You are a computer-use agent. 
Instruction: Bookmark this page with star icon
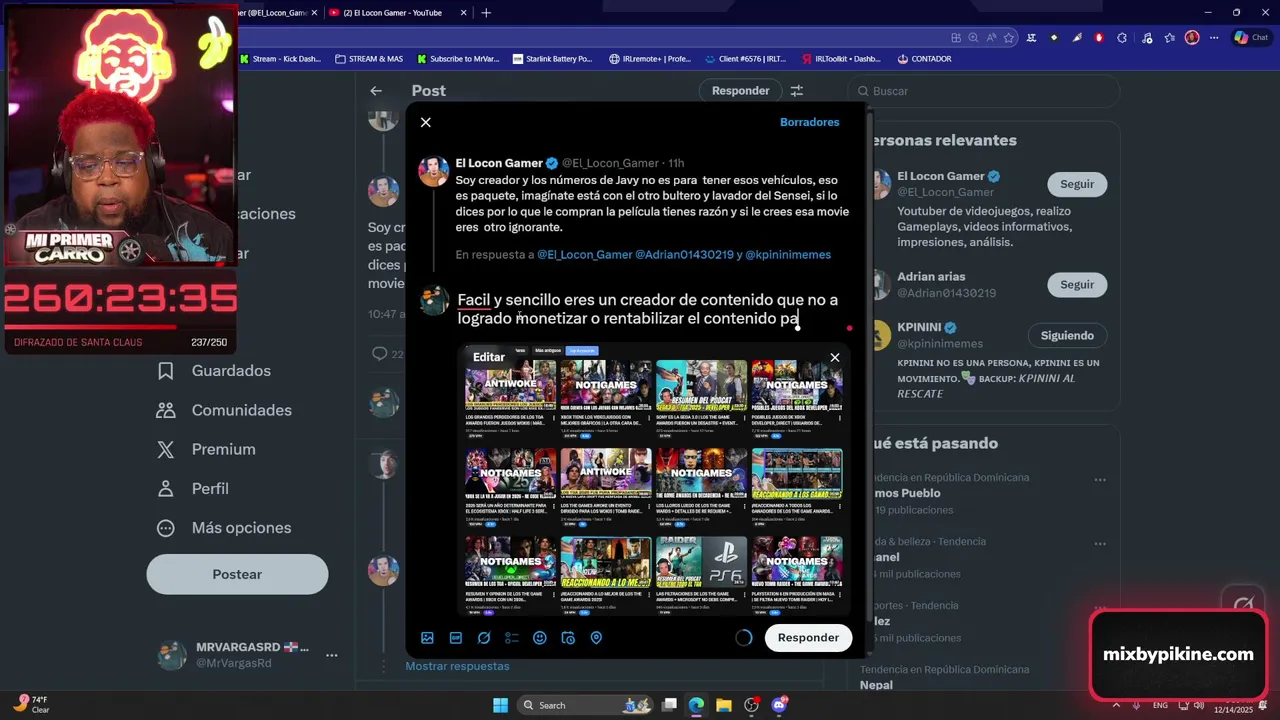pos(1008,37)
